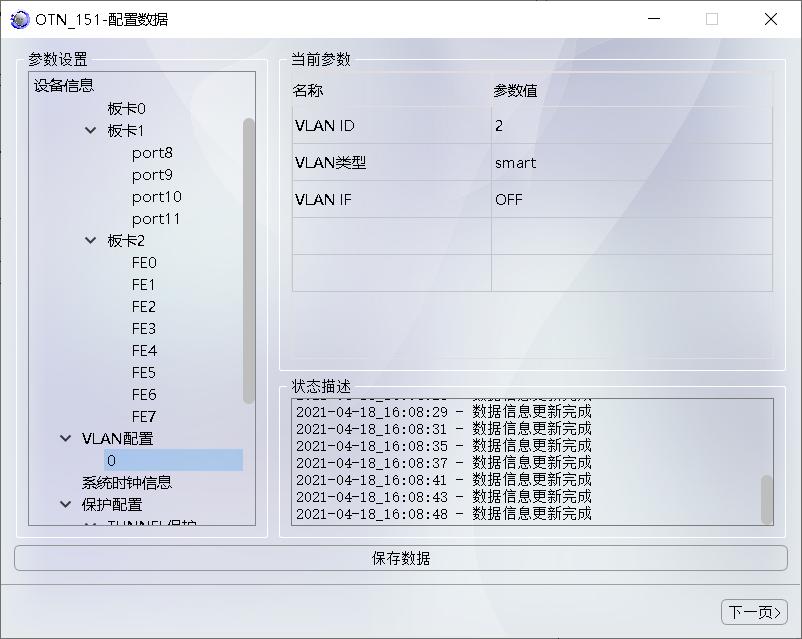802x639 pixels.
Task: Select port8 under 板卡1
Action: pos(152,152)
